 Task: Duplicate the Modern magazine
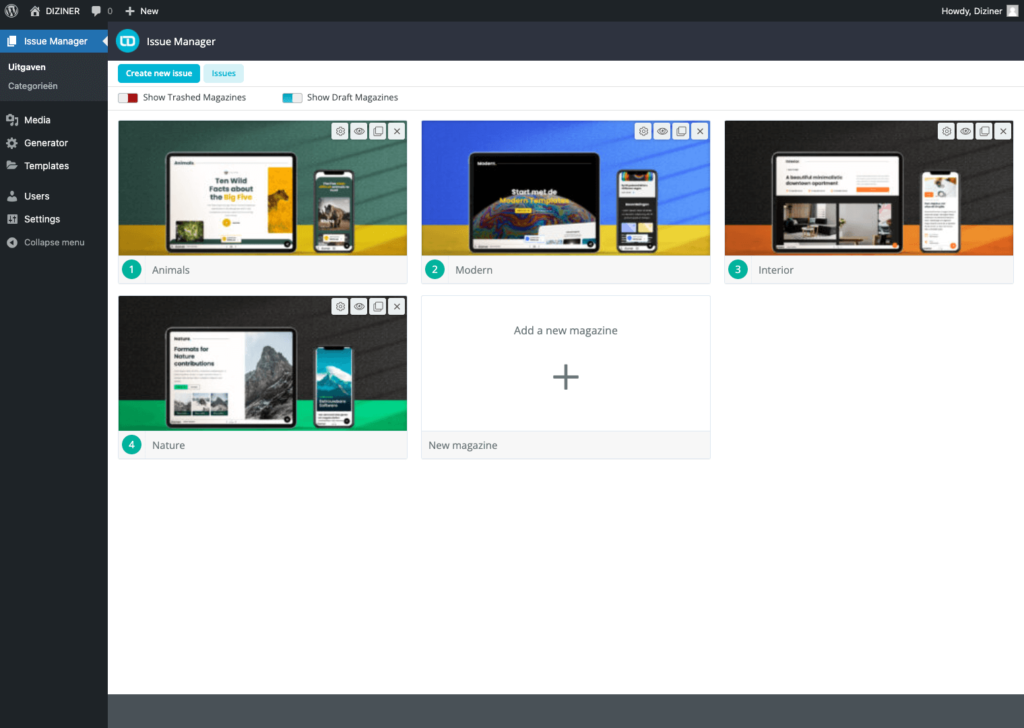tap(681, 131)
